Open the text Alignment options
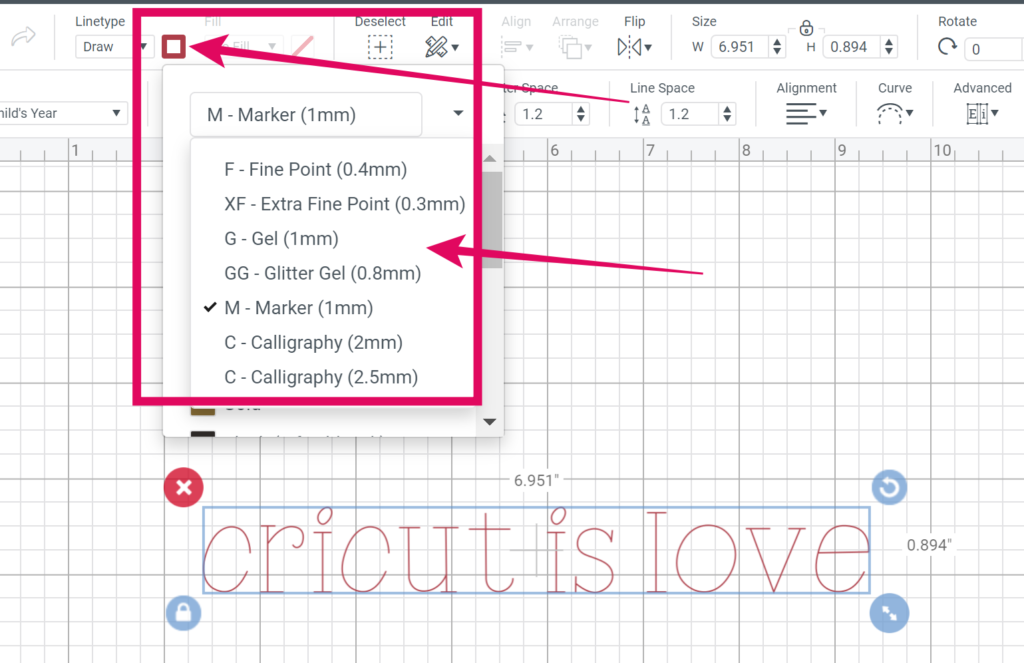Viewport: 1024px width, 663px height. (x=807, y=114)
